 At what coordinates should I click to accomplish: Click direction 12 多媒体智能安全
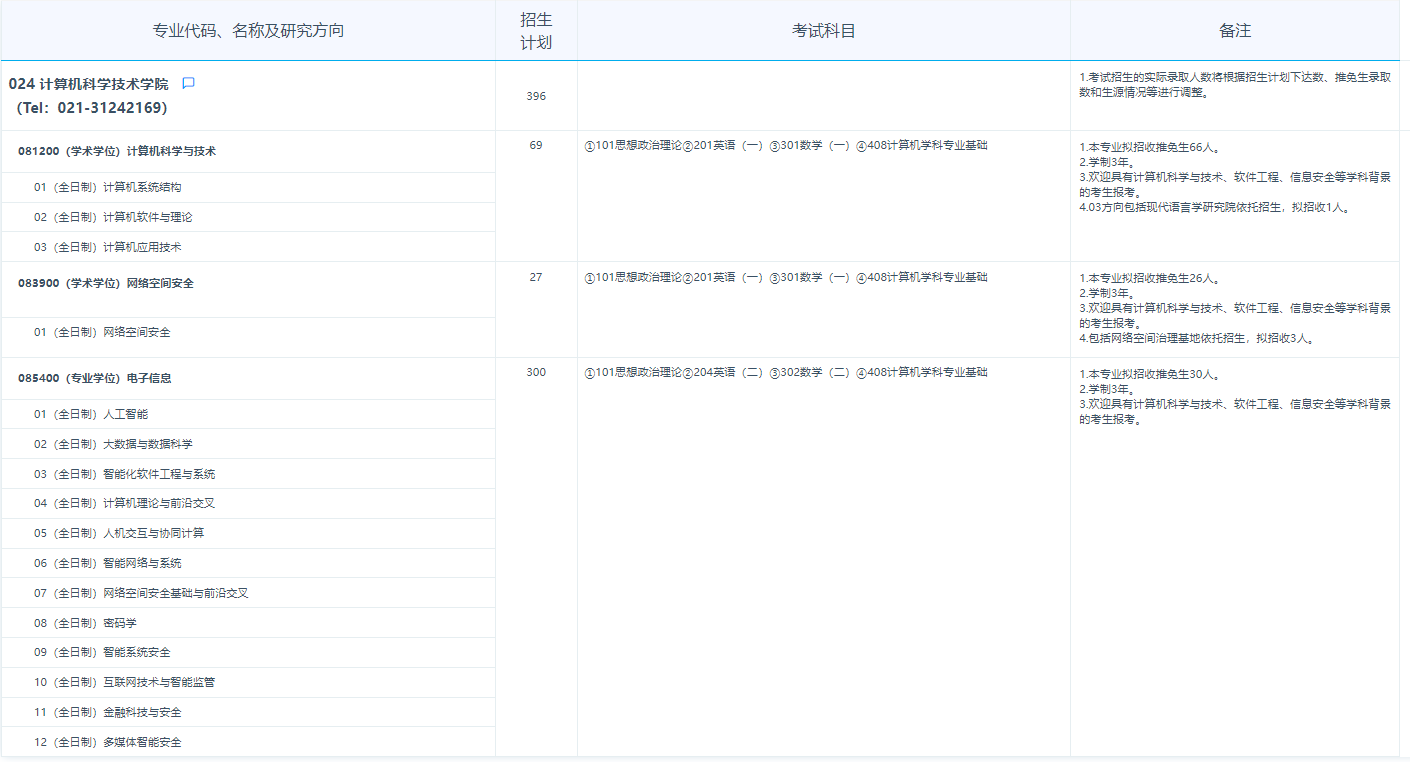[107, 742]
